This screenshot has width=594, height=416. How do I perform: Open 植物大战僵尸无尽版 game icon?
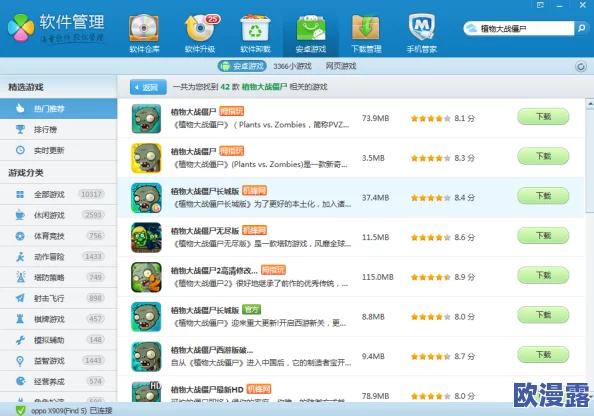(146, 238)
